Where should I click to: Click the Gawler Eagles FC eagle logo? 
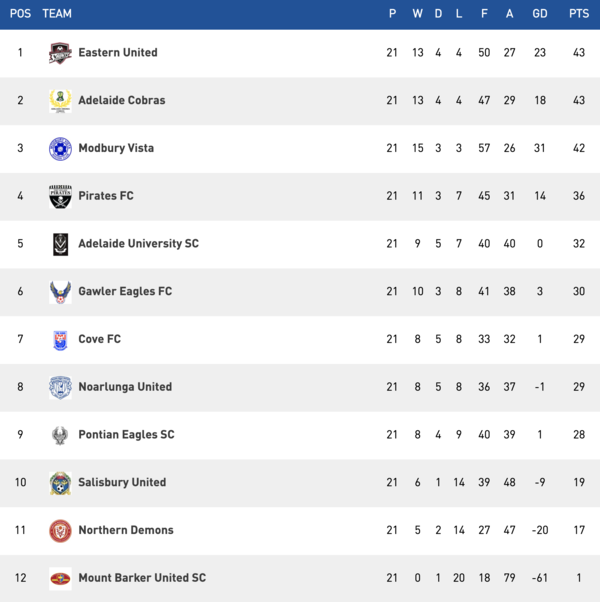coord(60,292)
